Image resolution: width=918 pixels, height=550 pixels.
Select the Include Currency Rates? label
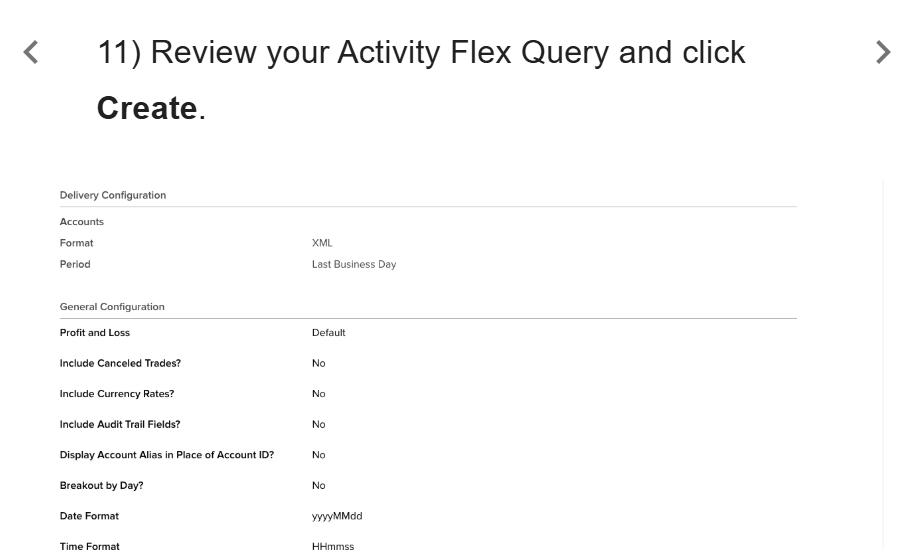(117, 394)
